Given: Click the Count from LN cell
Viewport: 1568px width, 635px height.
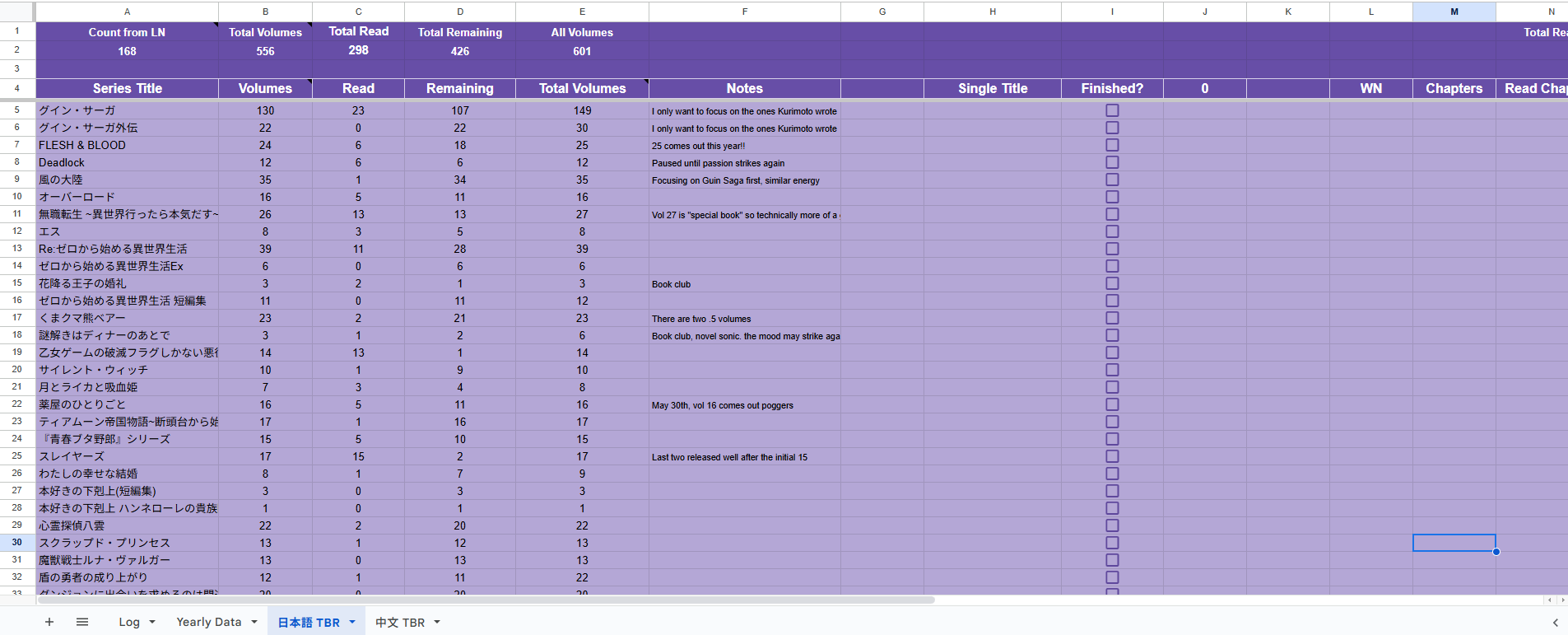Looking at the screenshot, I should tap(127, 32).
